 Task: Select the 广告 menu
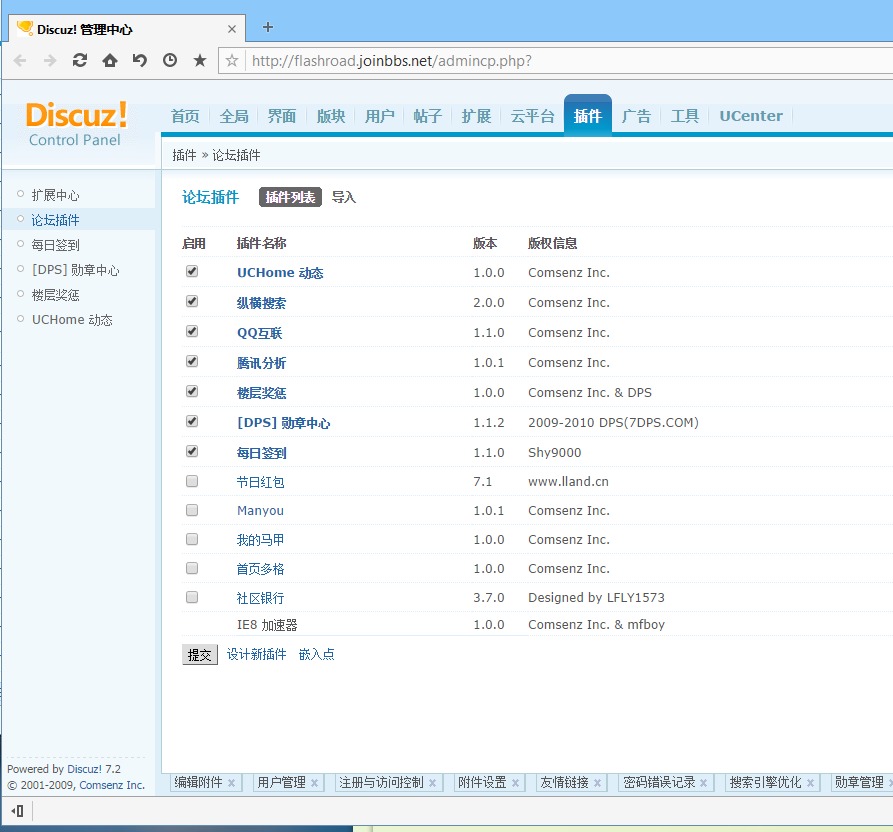tap(636, 116)
